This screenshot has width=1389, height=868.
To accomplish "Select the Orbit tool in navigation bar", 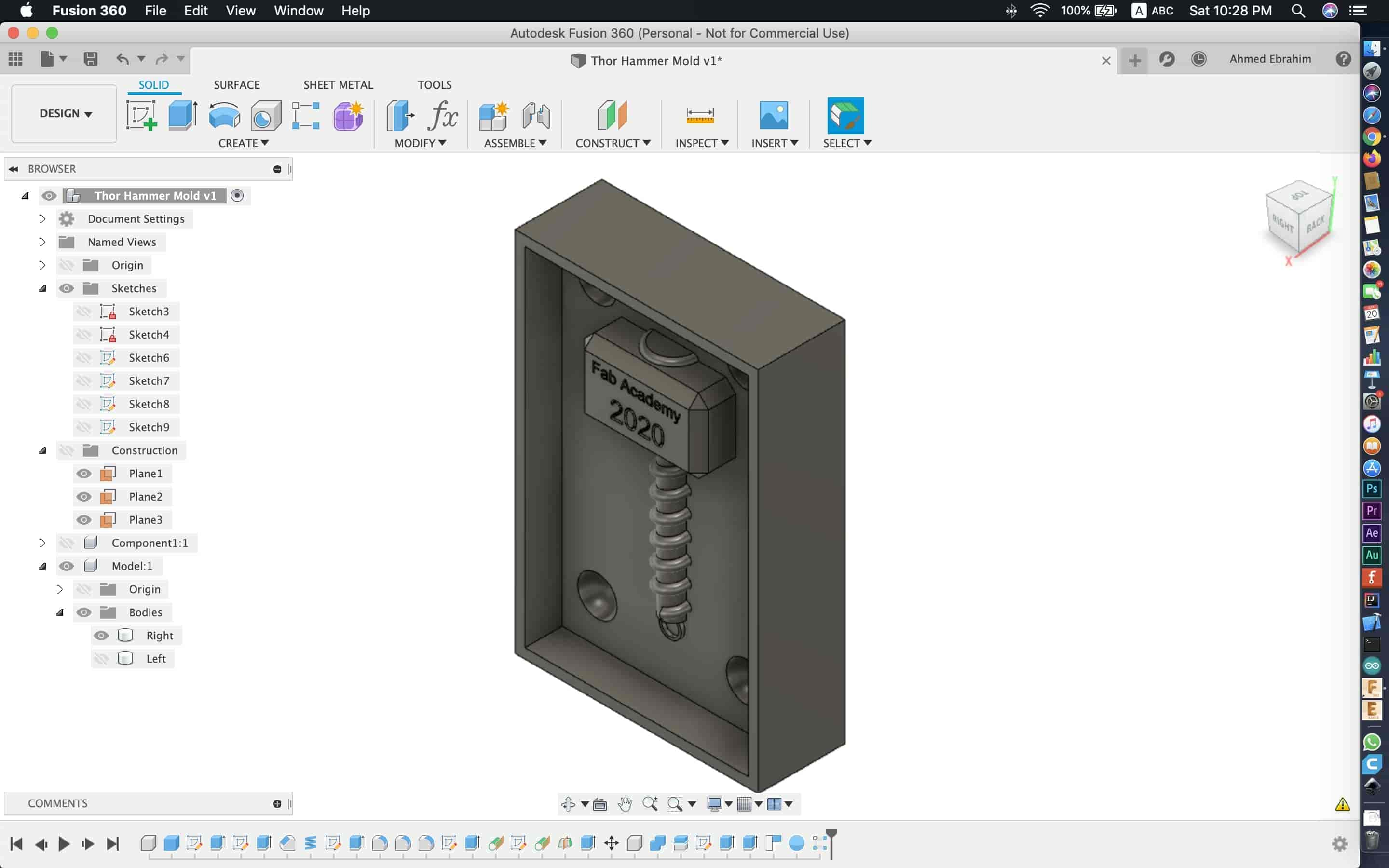I will (x=568, y=804).
